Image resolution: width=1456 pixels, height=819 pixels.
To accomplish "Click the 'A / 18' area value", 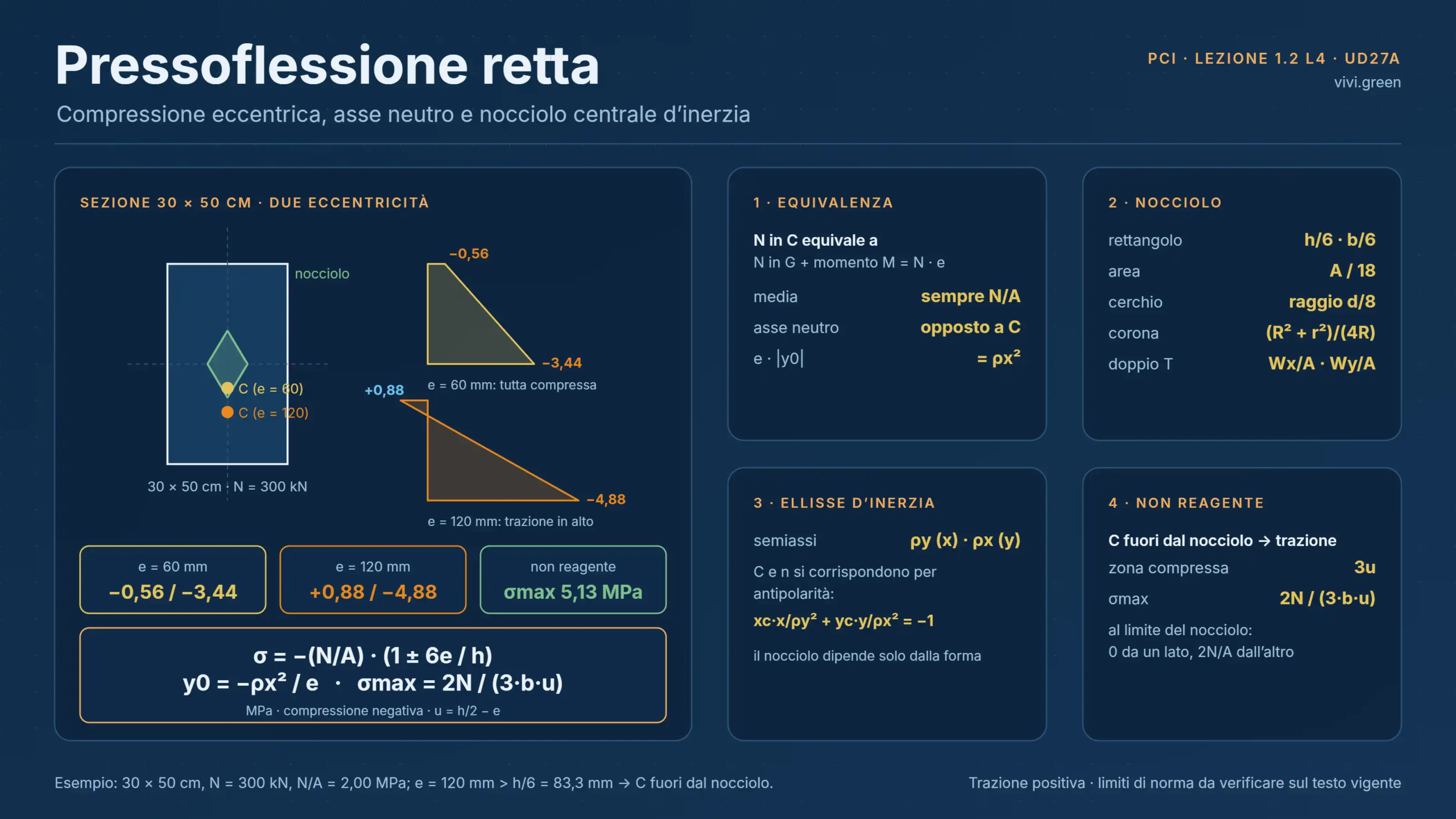I will pos(1352,271).
